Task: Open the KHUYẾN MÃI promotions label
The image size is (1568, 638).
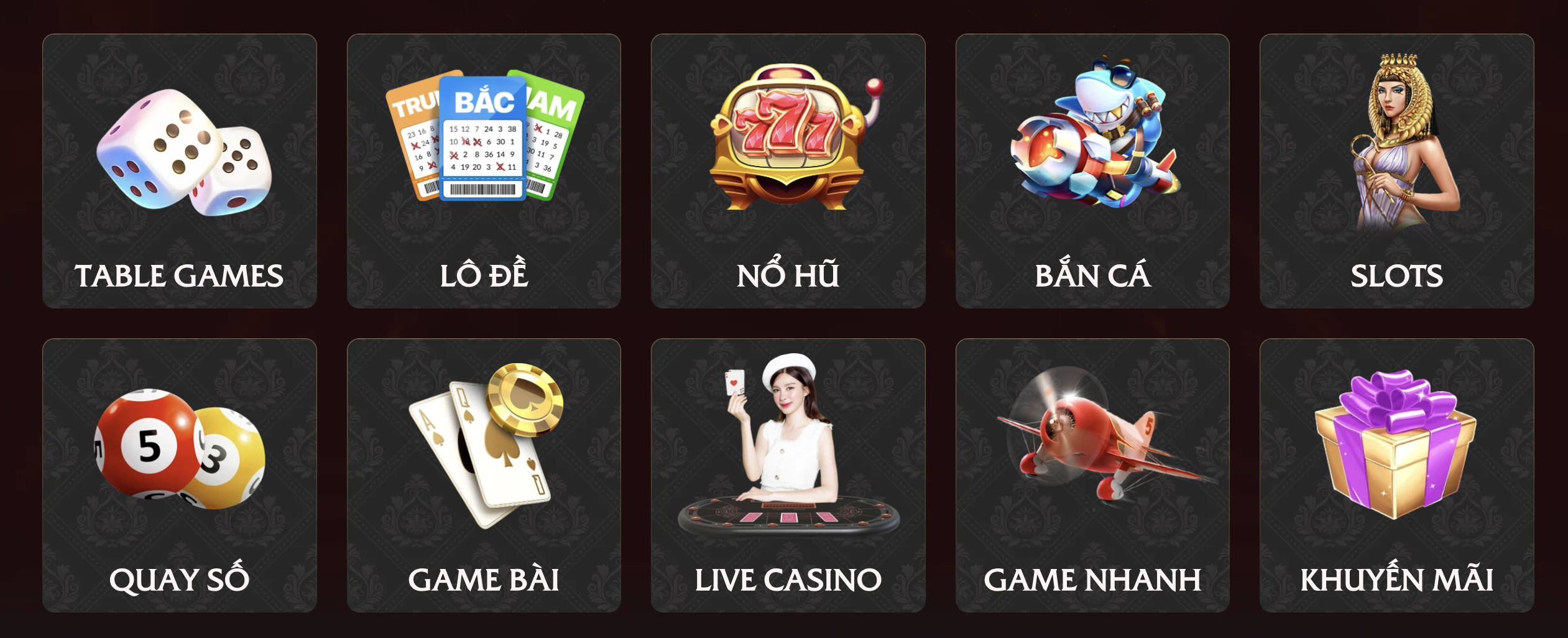Action: [1397, 577]
